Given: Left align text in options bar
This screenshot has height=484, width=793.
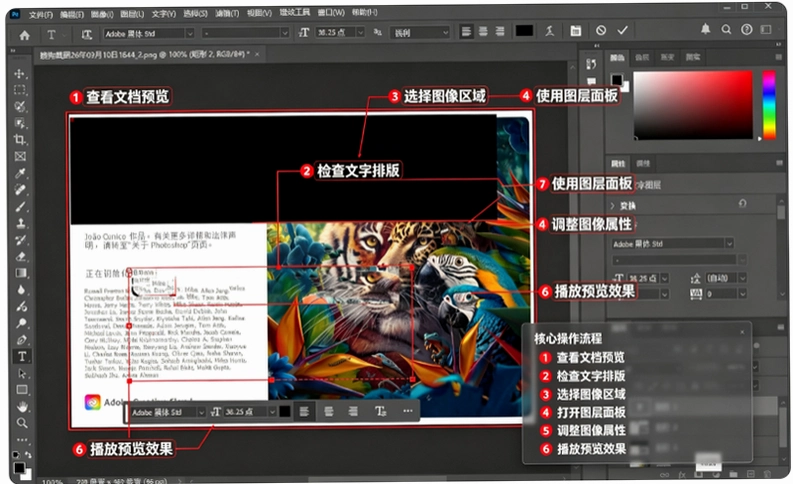Looking at the screenshot, I should (466, 31).
